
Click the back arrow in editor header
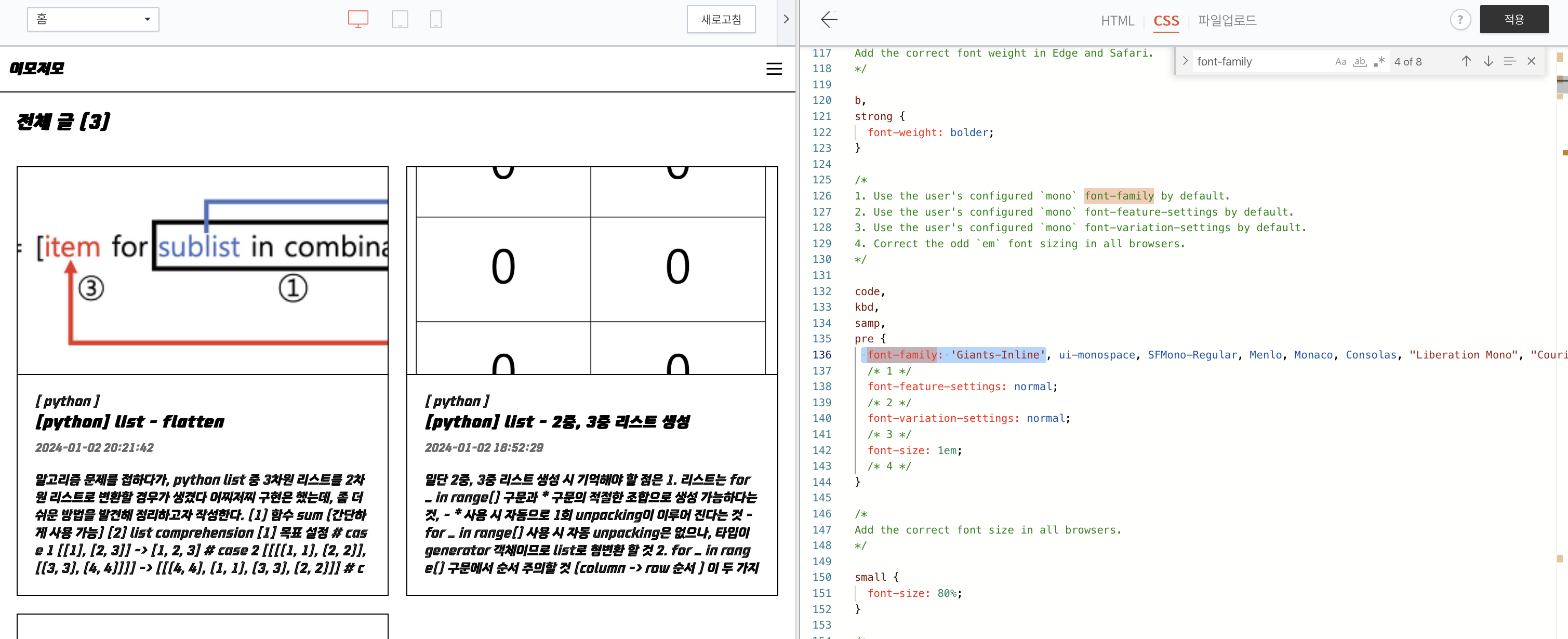pyautogui.click(x=829, y=19)
